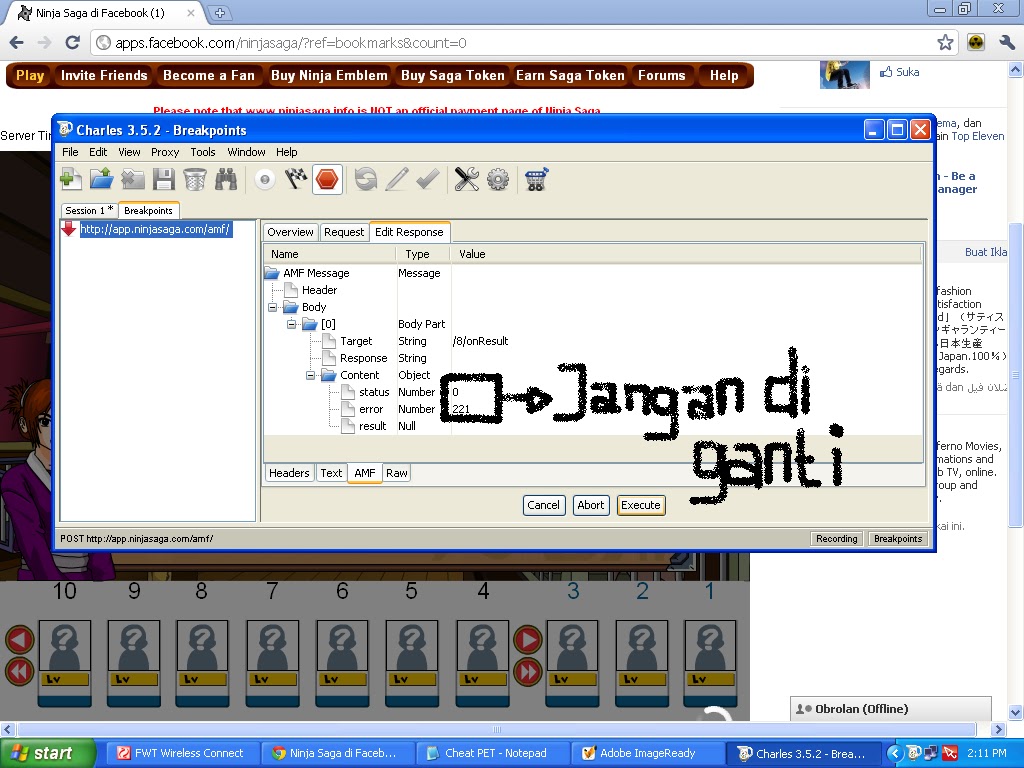Click Buy Saga Token nav button
The height and width of the screenshot is (768, 1024).
(453, 76)
